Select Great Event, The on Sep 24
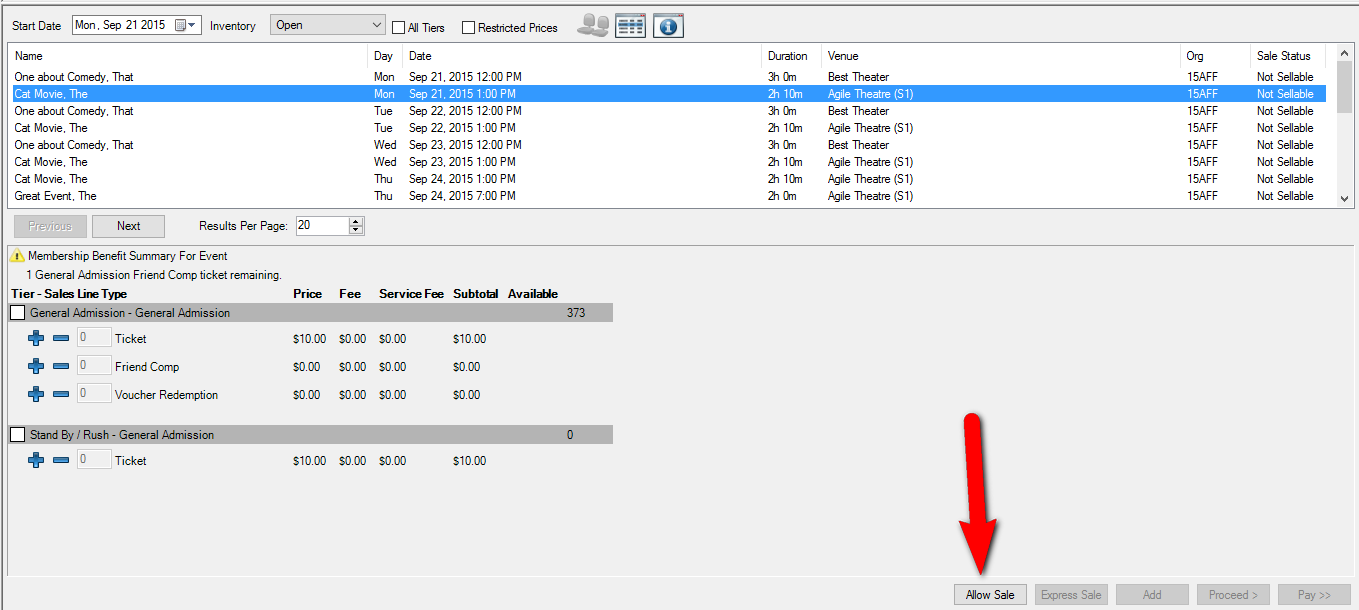The width and height of the screenshot is (1359, 610). coord(668,196)
